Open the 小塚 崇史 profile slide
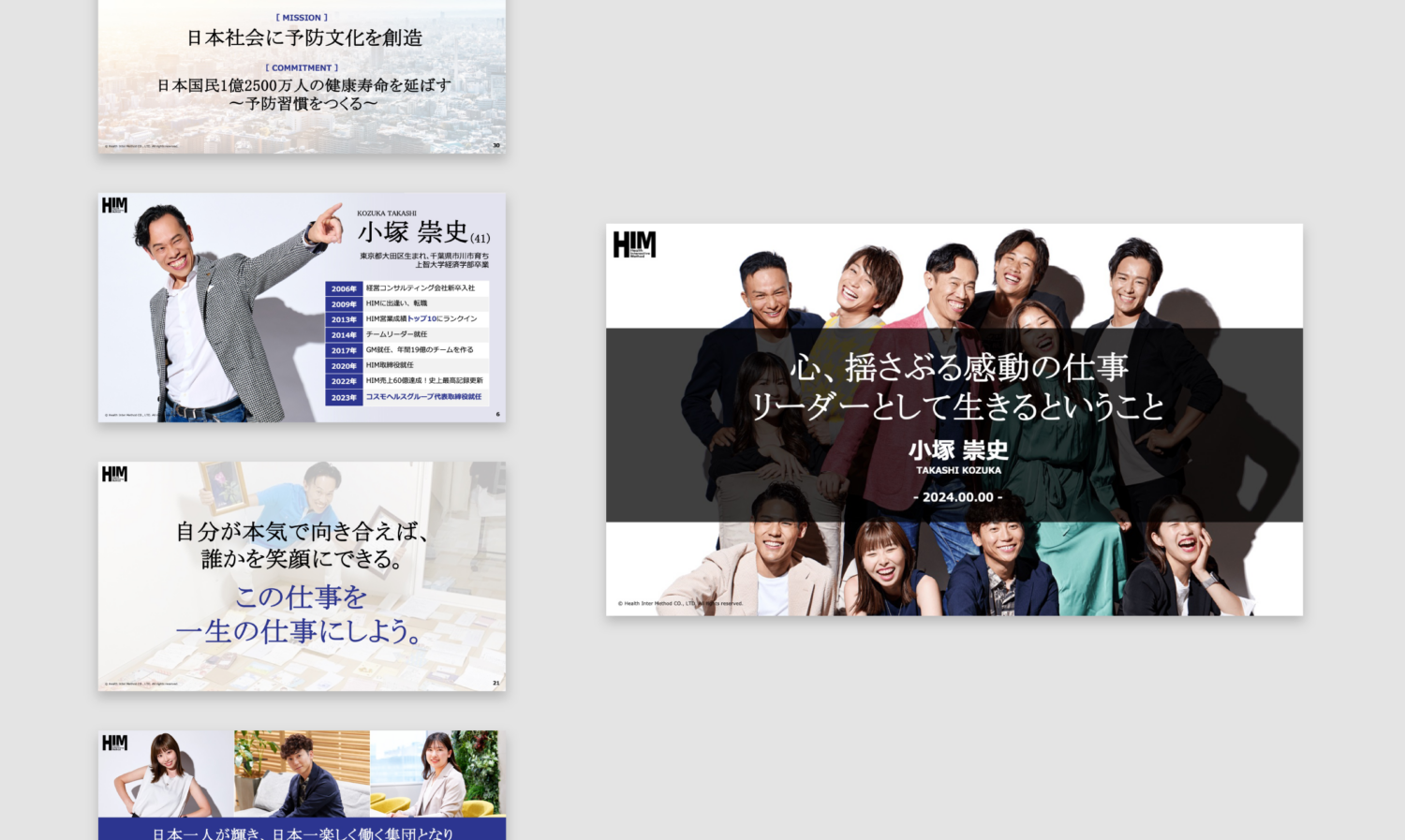Viewport: 1405px width, 840px height. pyautogui.click(x=302, y=307)
